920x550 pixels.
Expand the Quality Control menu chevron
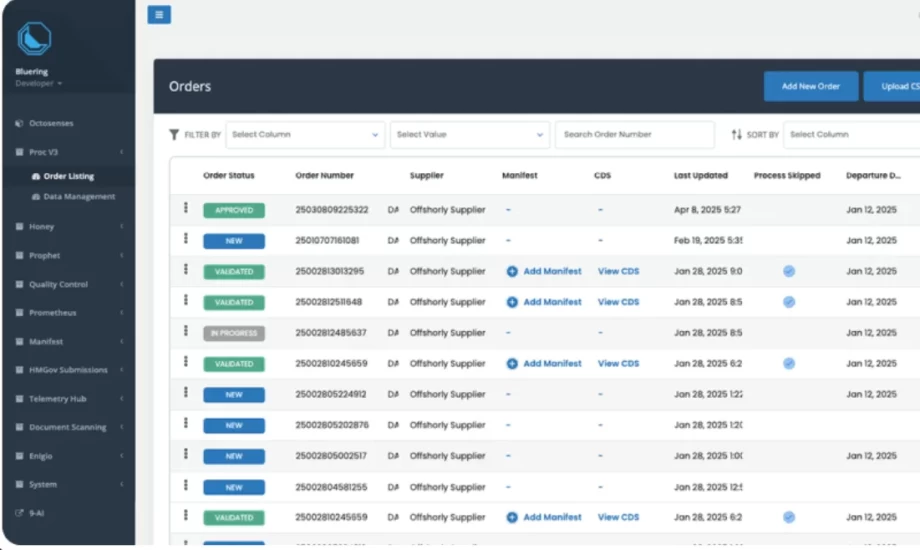121,284
